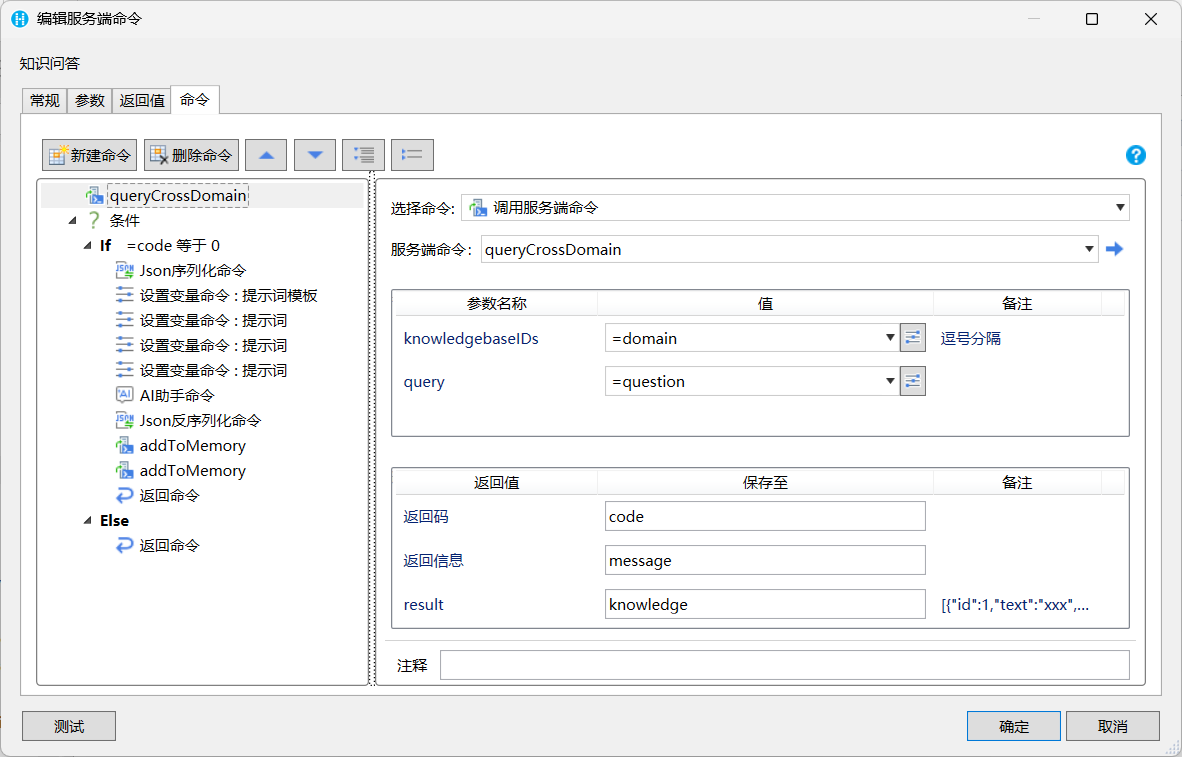The image size is (1182, 757).
Task: Move command down with the down-arrow button
Action: 315,155
